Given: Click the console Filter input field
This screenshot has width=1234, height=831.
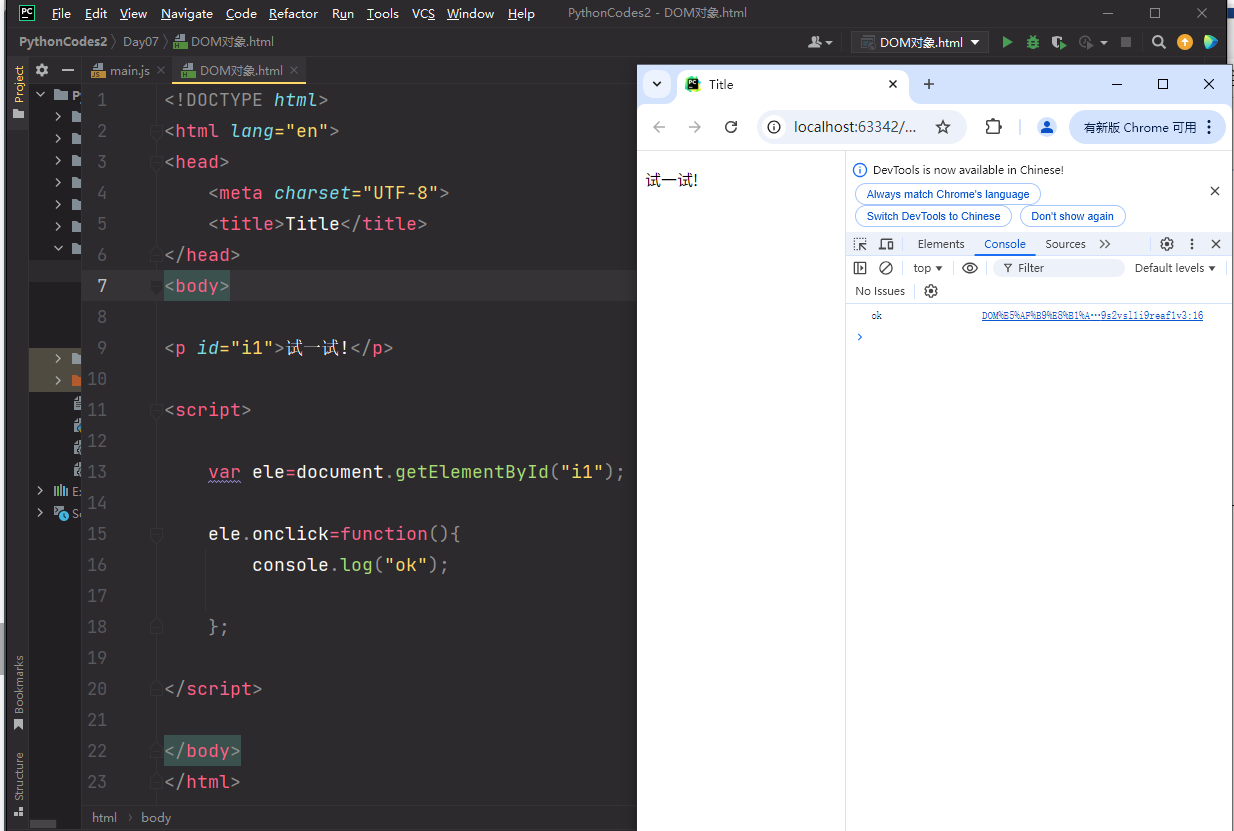Looking at the screenshot, I should 1059,268.
